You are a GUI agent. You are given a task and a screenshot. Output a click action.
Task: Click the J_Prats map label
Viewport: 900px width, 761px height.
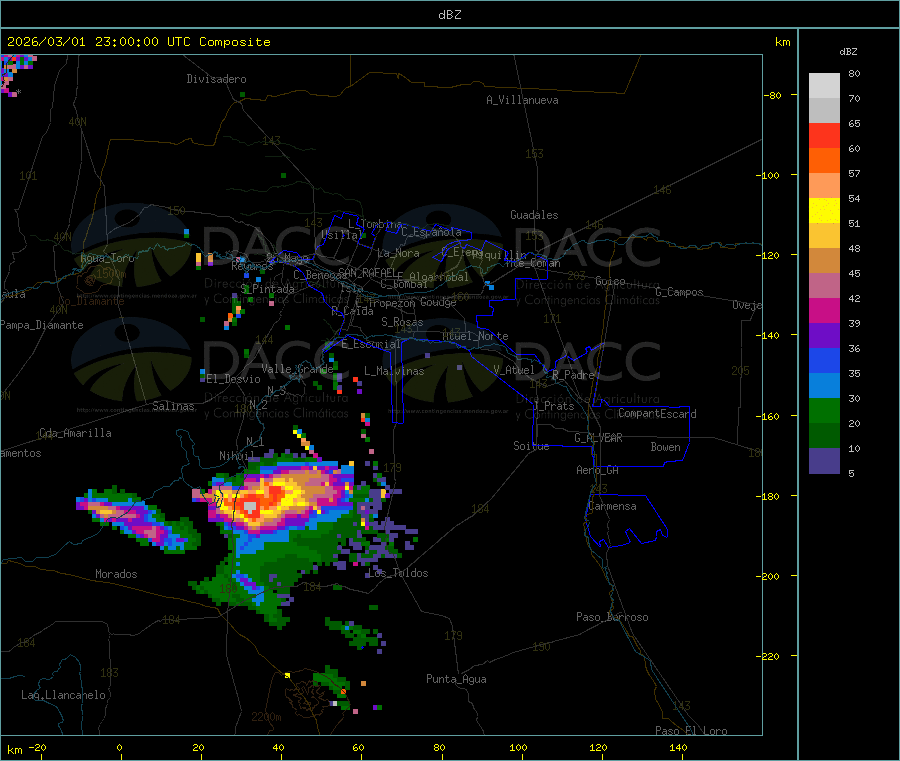point(554,406)
